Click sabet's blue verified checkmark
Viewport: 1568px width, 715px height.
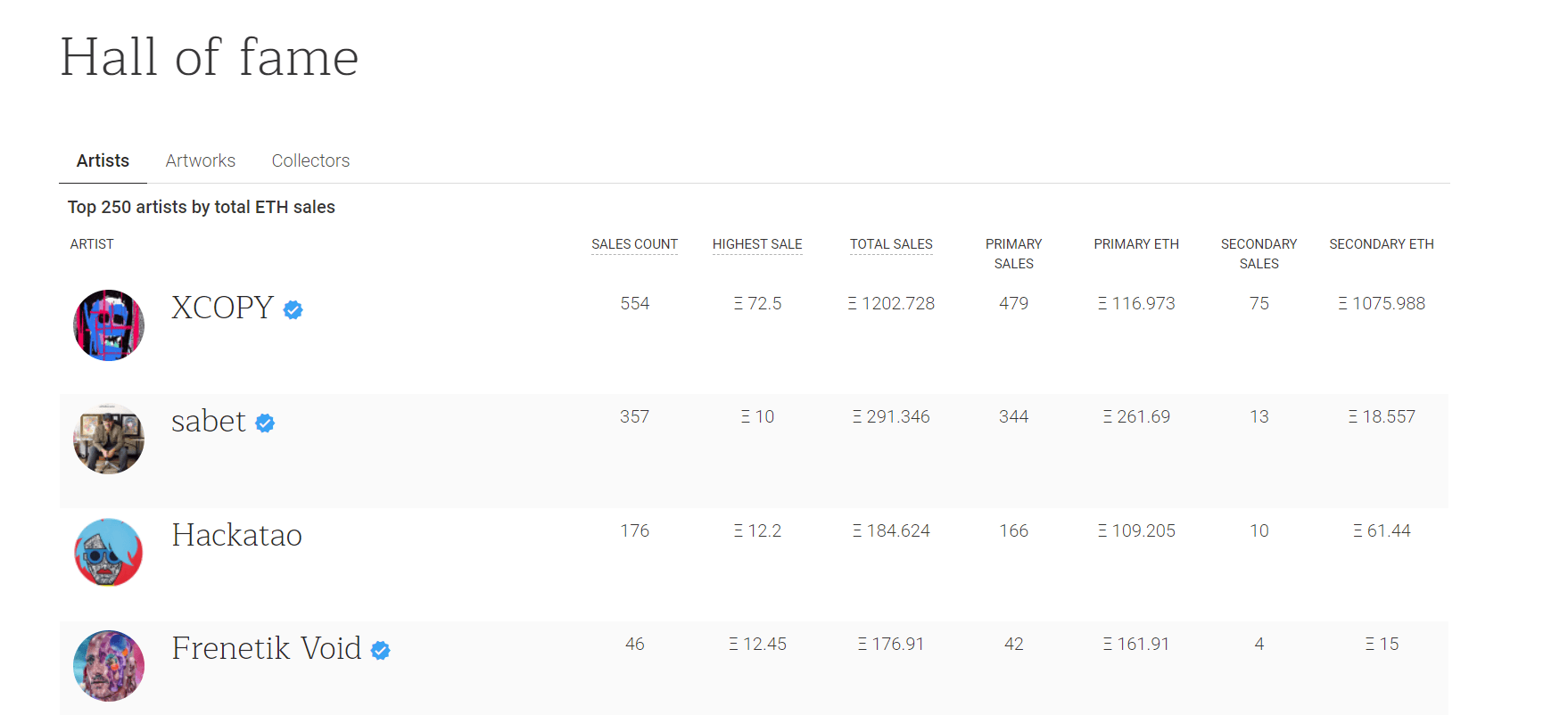(x=265, y=423)
